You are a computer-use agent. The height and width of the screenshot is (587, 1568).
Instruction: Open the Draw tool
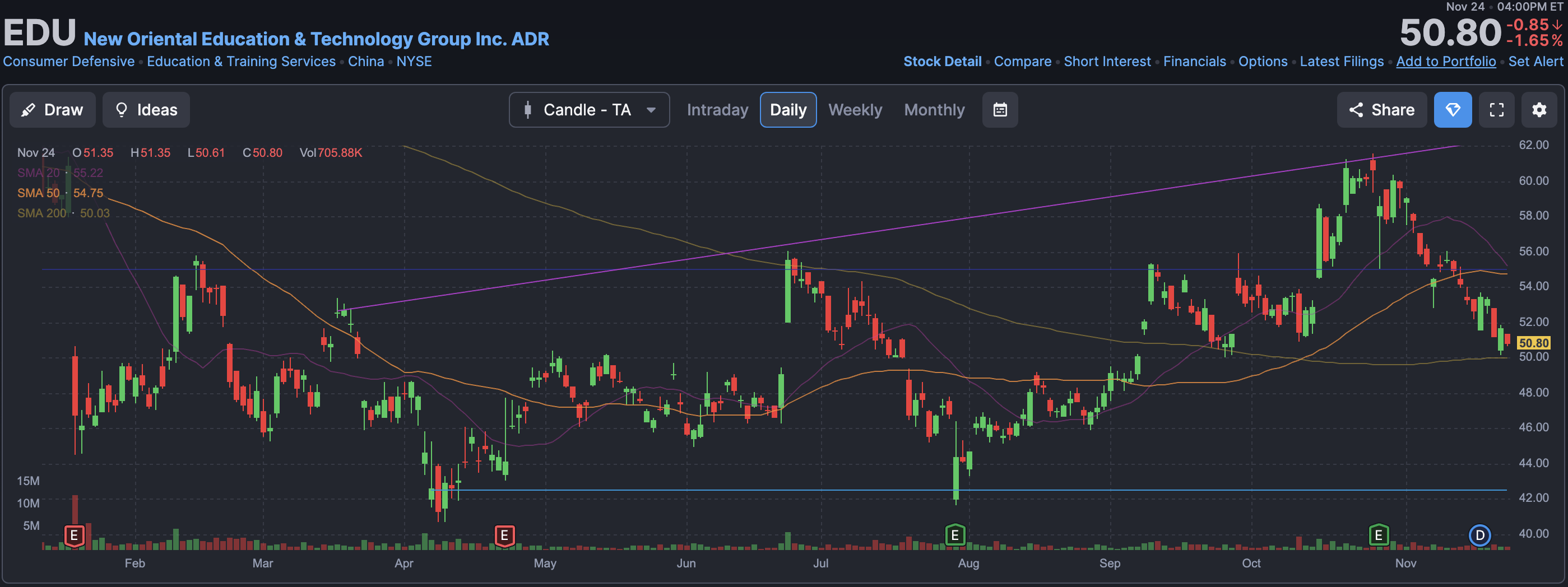coord(52,109)
